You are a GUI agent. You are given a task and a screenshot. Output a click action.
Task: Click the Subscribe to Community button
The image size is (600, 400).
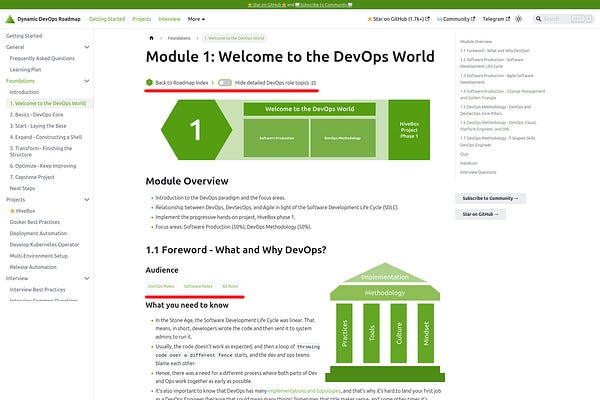(490, 198)
